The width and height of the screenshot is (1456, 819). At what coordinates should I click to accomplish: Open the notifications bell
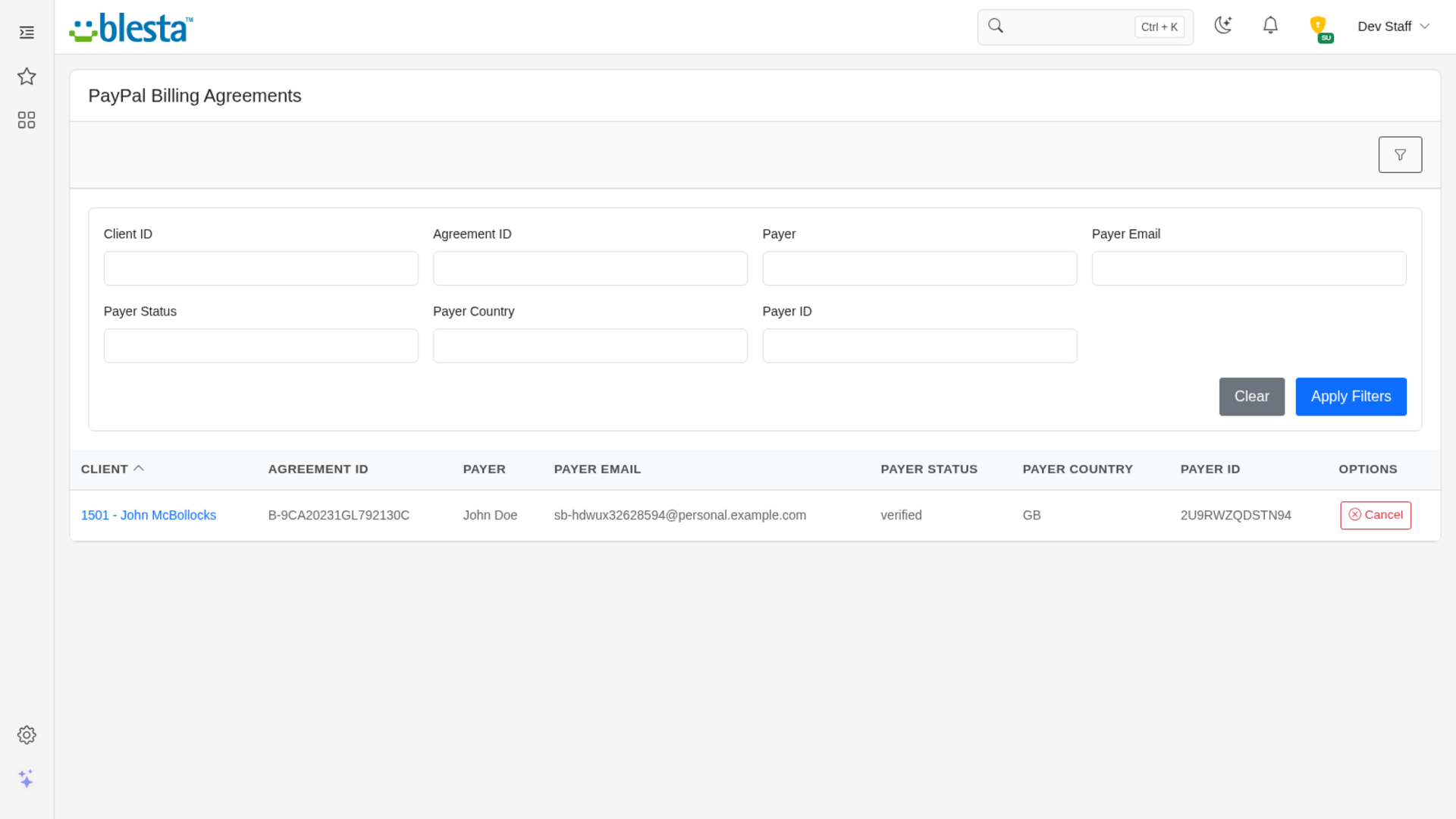1270,26
